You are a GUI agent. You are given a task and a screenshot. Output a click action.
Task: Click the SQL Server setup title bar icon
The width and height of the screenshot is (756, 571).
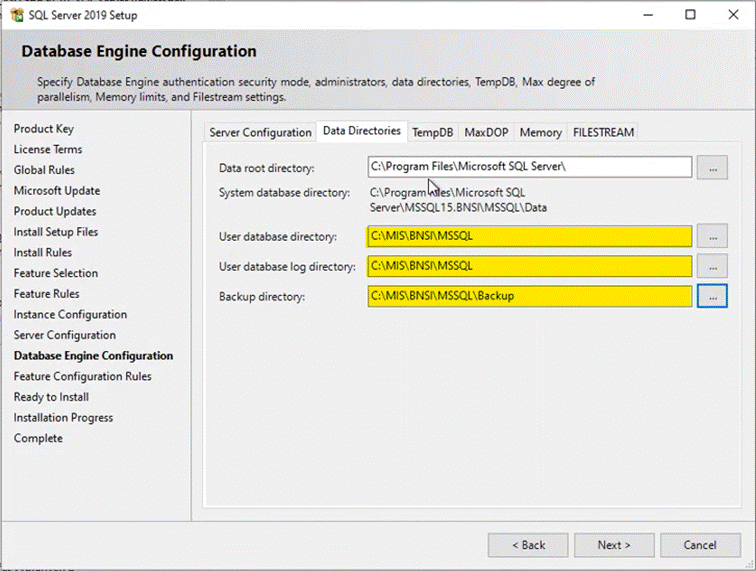17,15
